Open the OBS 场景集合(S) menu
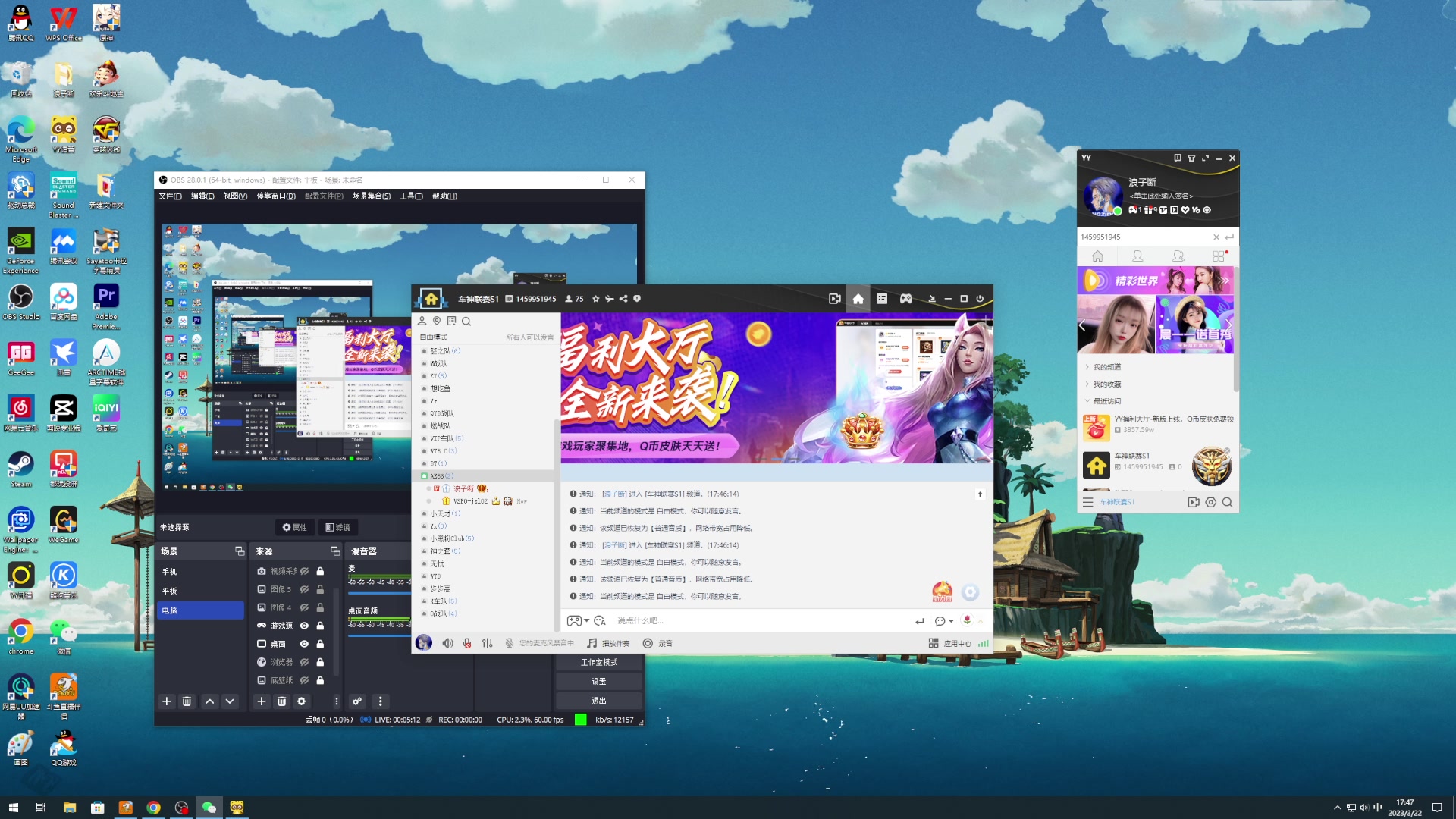This screenshot has width=1456, height=819. (372, 196)
